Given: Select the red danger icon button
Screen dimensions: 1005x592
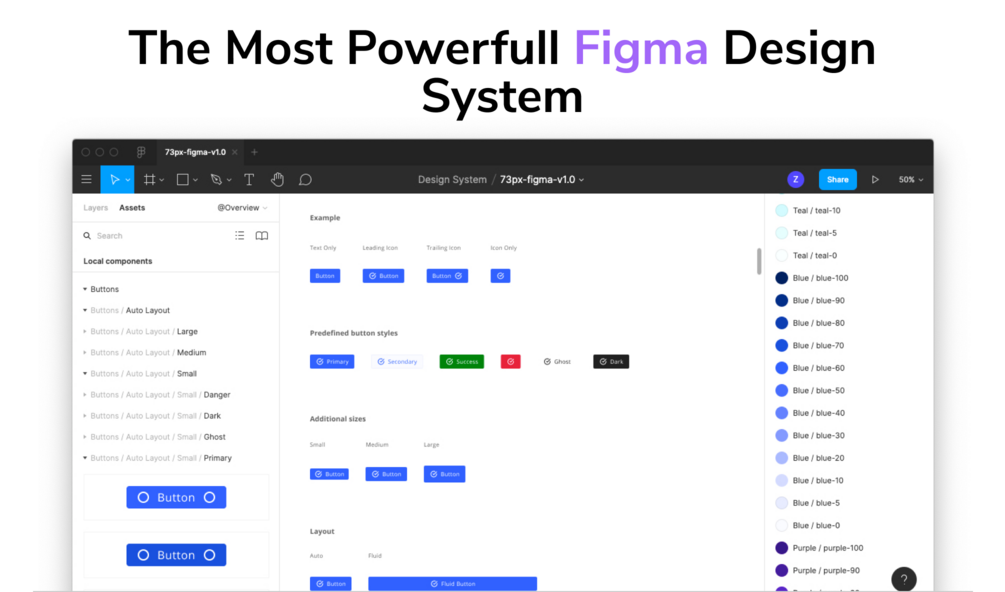Looking at the screenshot, I should pyautogui.click(x=510, y=361).
